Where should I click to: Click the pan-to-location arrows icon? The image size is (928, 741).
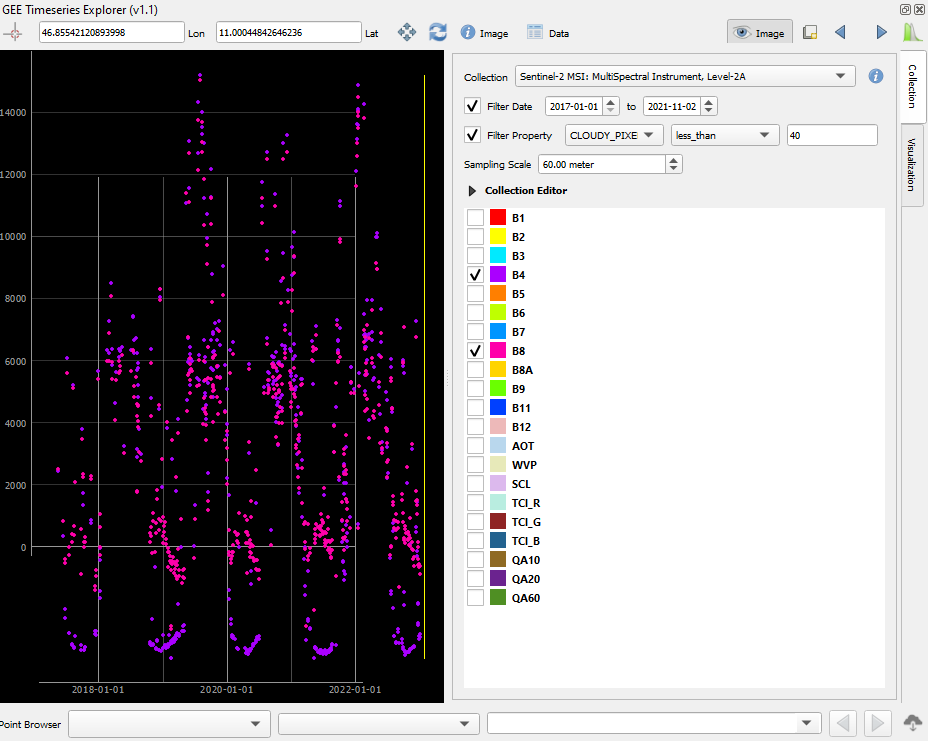pyautogui.click(x=407, y=33)
